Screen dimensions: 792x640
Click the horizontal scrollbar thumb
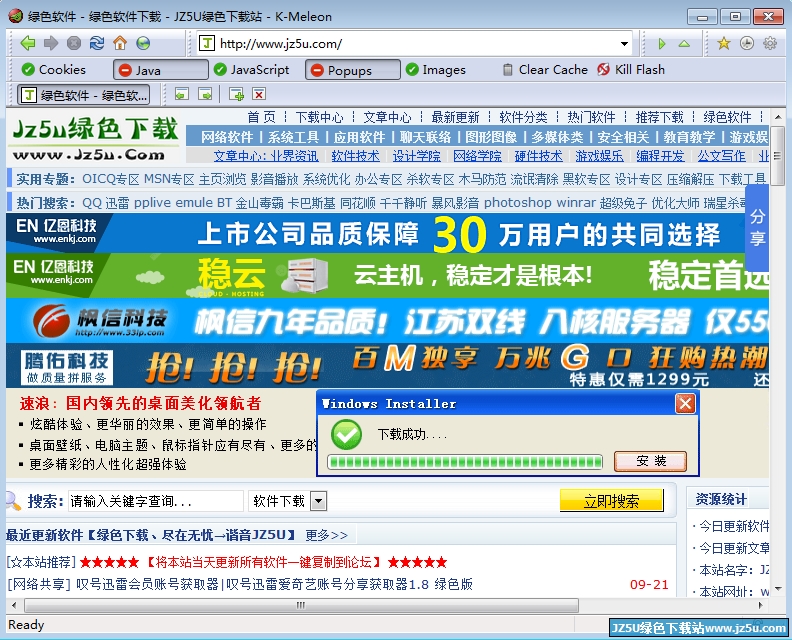coord(301,605)
